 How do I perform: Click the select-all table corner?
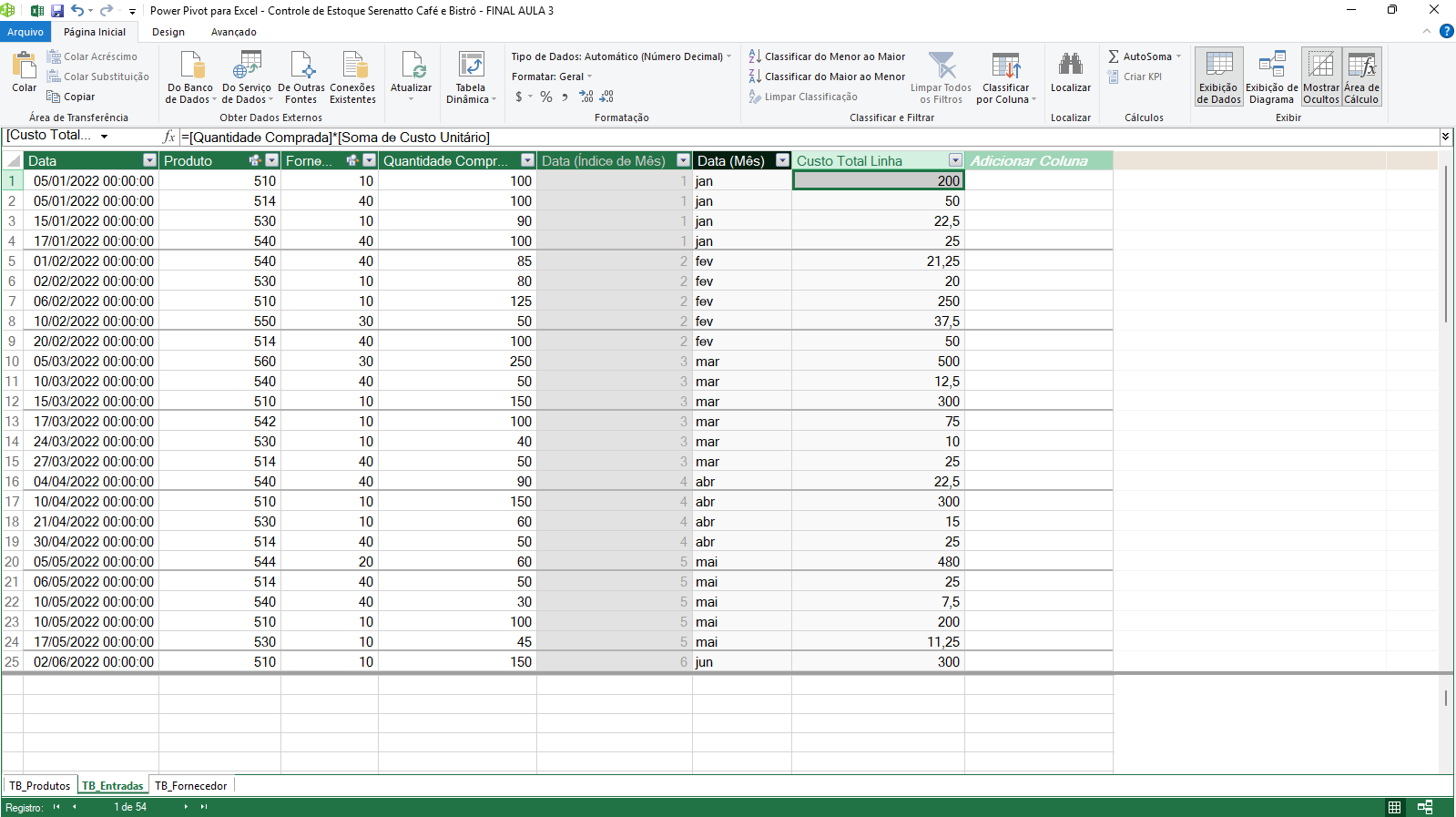click(x=12, y=160)
